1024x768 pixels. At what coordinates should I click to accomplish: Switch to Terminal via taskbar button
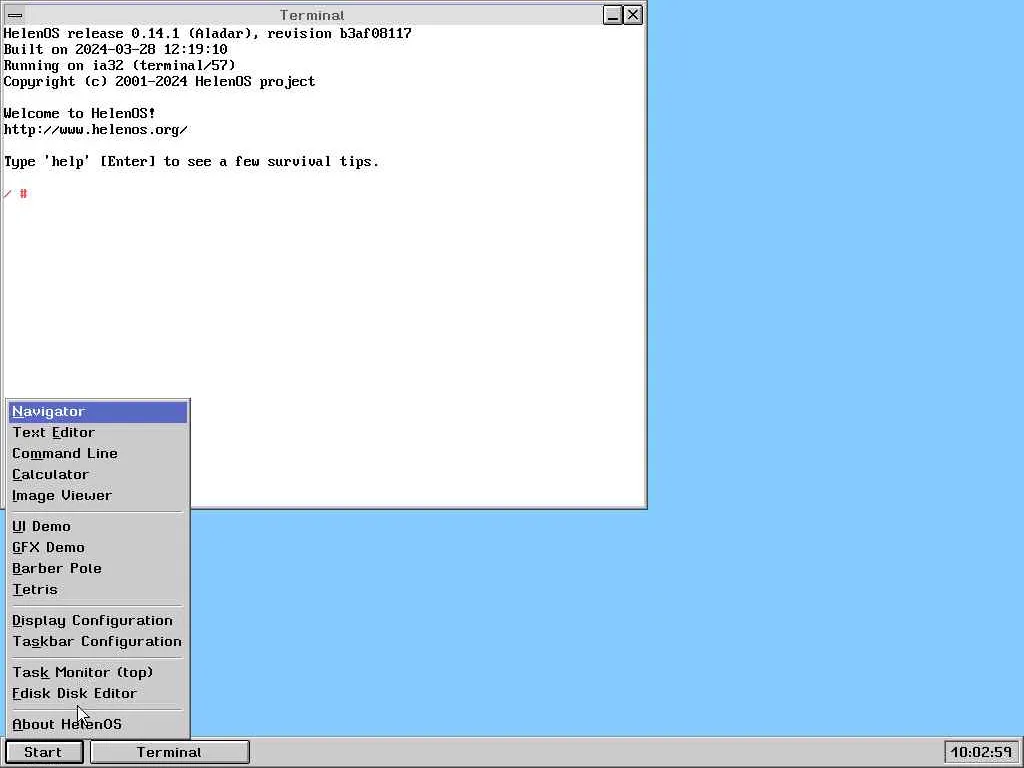(x=170, y=752)
